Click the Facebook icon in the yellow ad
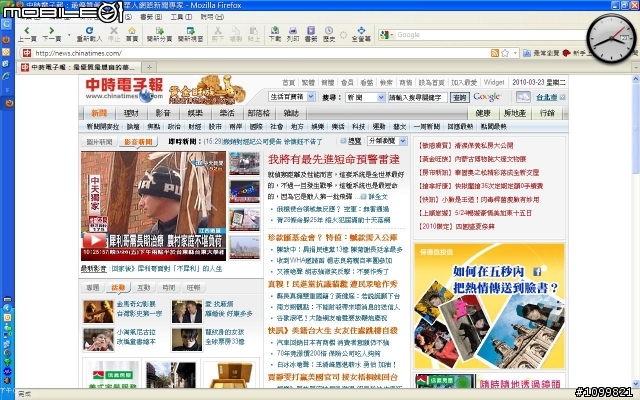The height and width of the screenshot is (400, 640). [537, 271]
